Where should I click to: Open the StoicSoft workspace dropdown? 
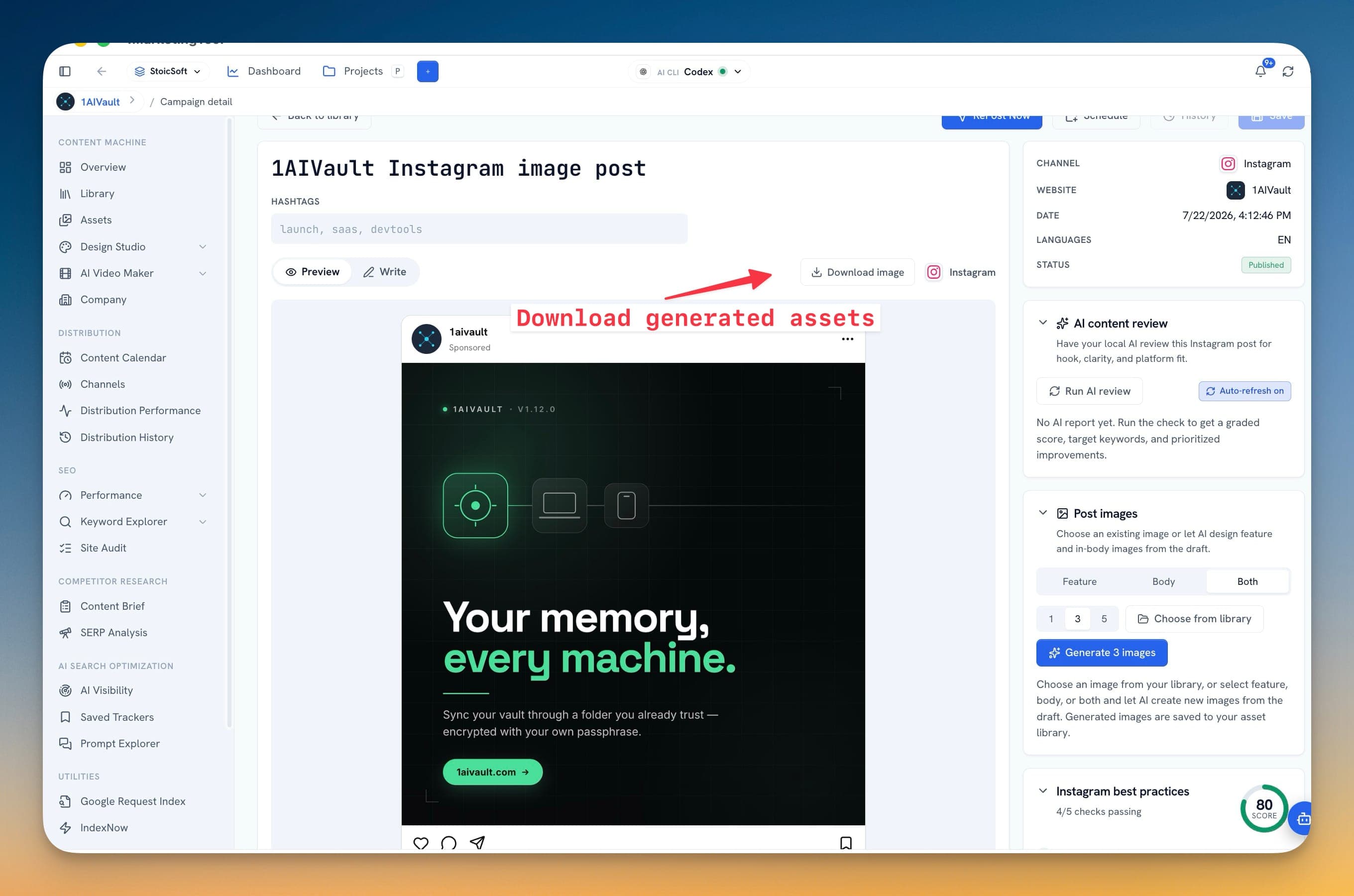click(167, 71)
